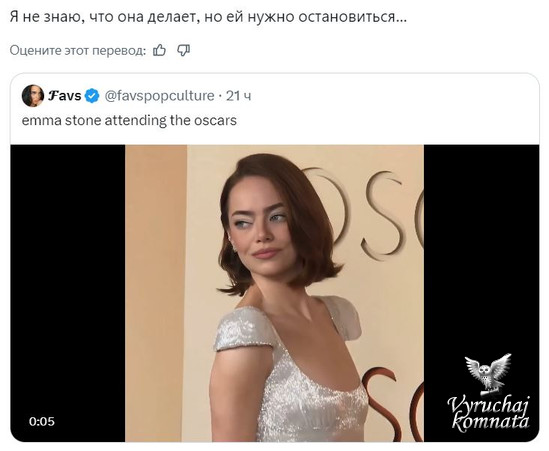Open the Favs profile avatar
The height and width of the screenshot is (451, 549).
pos(33,95)
